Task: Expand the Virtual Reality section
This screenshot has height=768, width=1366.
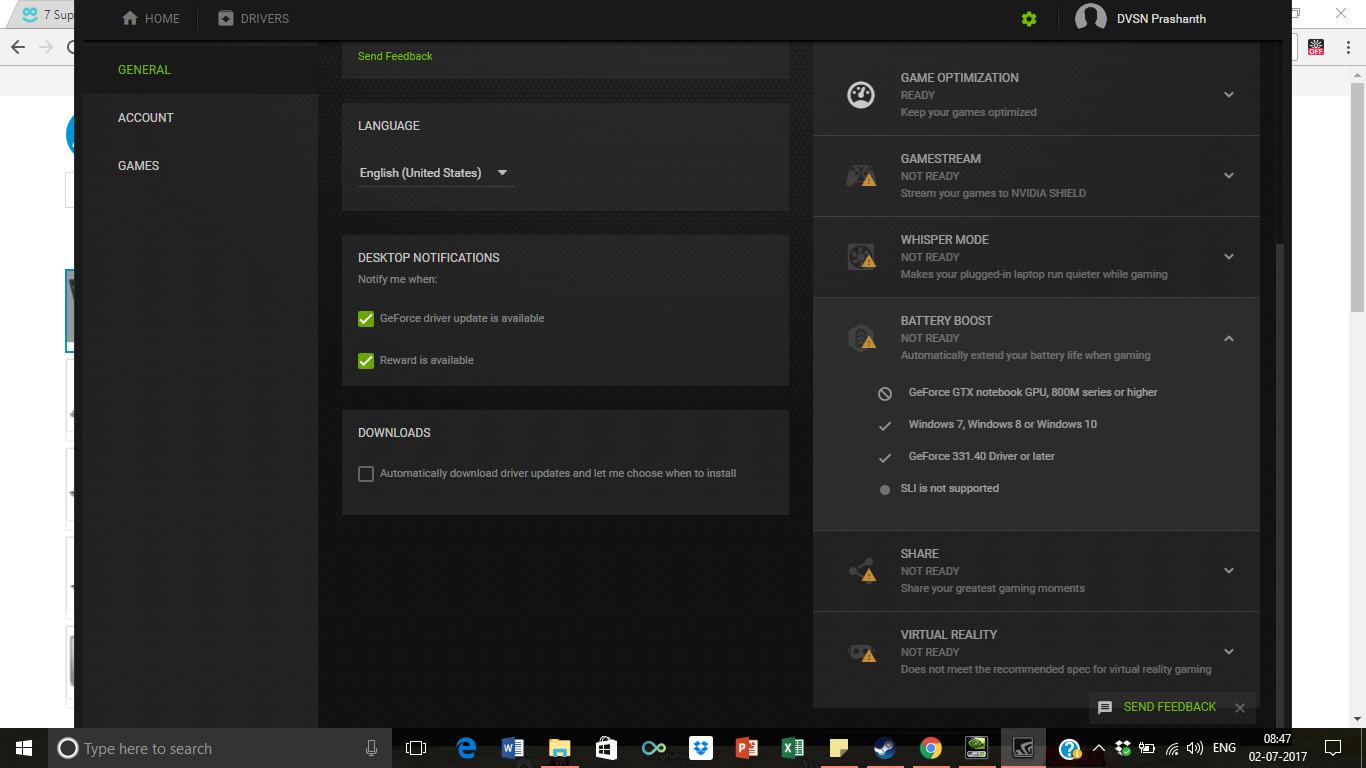Action: coord(1229,652)
